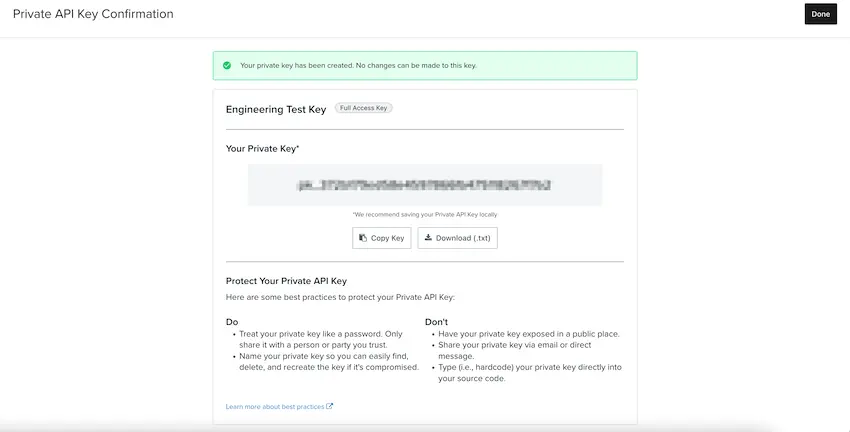Viewport: 850px width, 432px height.
Task: Click the Protect Your Private API Key heading
Action: click(x=286, y=281)
